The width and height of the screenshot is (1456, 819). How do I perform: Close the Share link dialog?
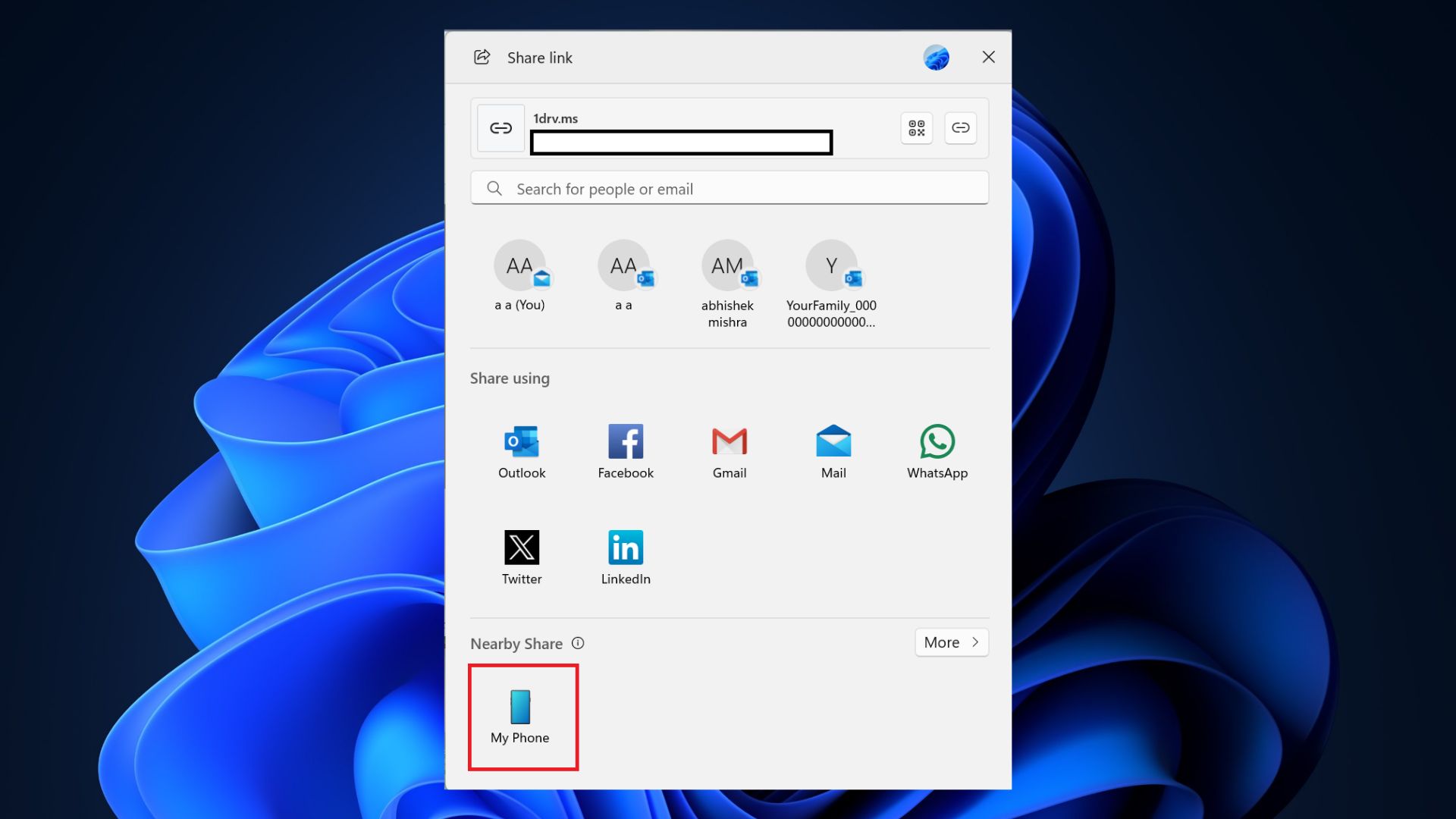(x=988, y=58)
